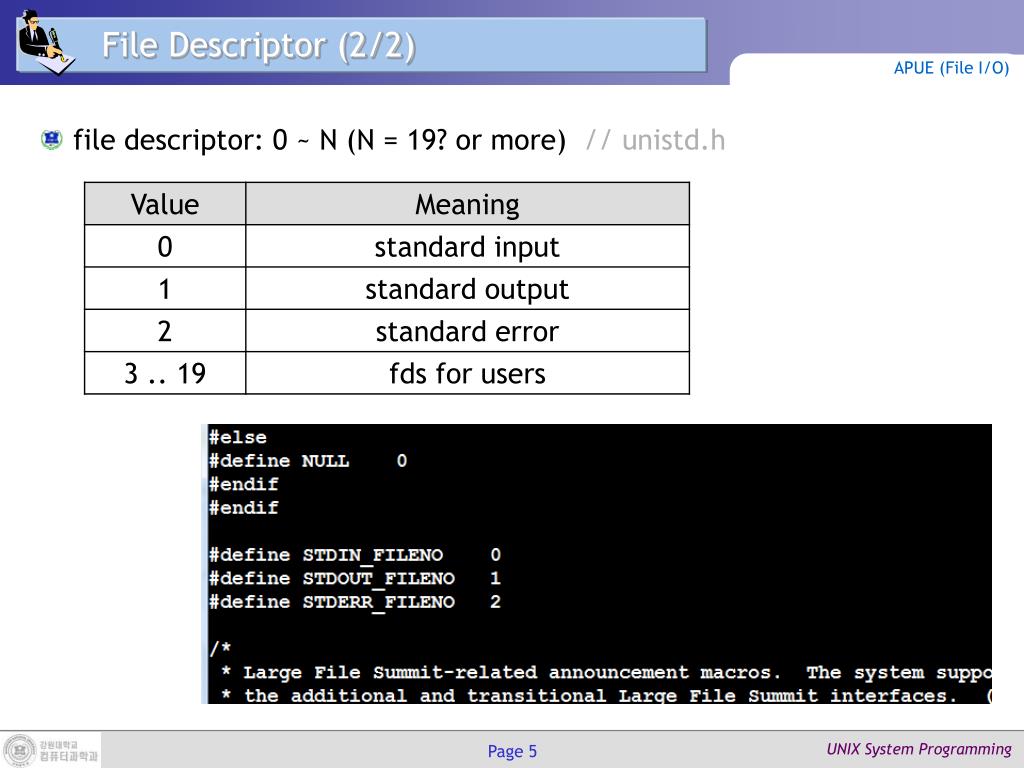Click the "standard error" table cell
This screenshot has height=768, width=1024.
click(x=467, y=331)
